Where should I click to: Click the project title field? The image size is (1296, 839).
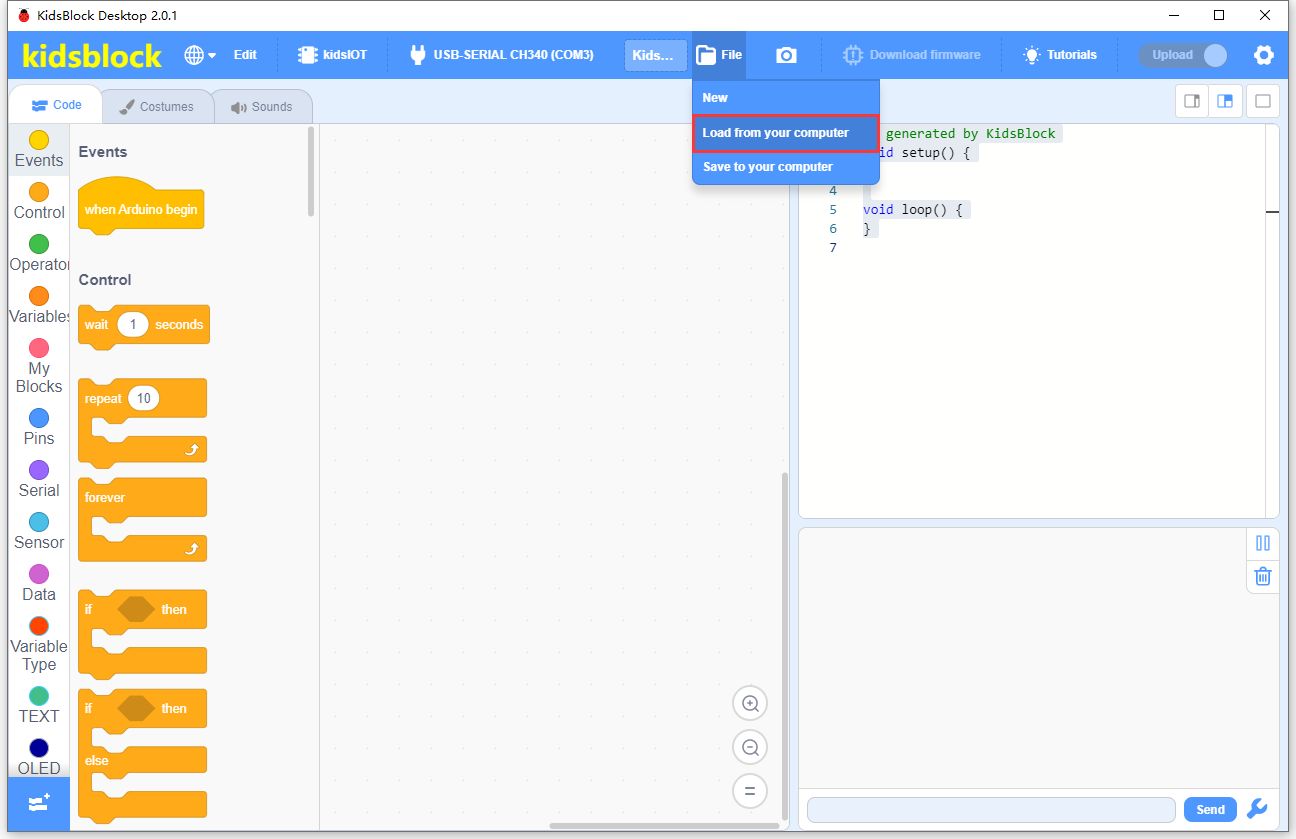pos(656,55)
